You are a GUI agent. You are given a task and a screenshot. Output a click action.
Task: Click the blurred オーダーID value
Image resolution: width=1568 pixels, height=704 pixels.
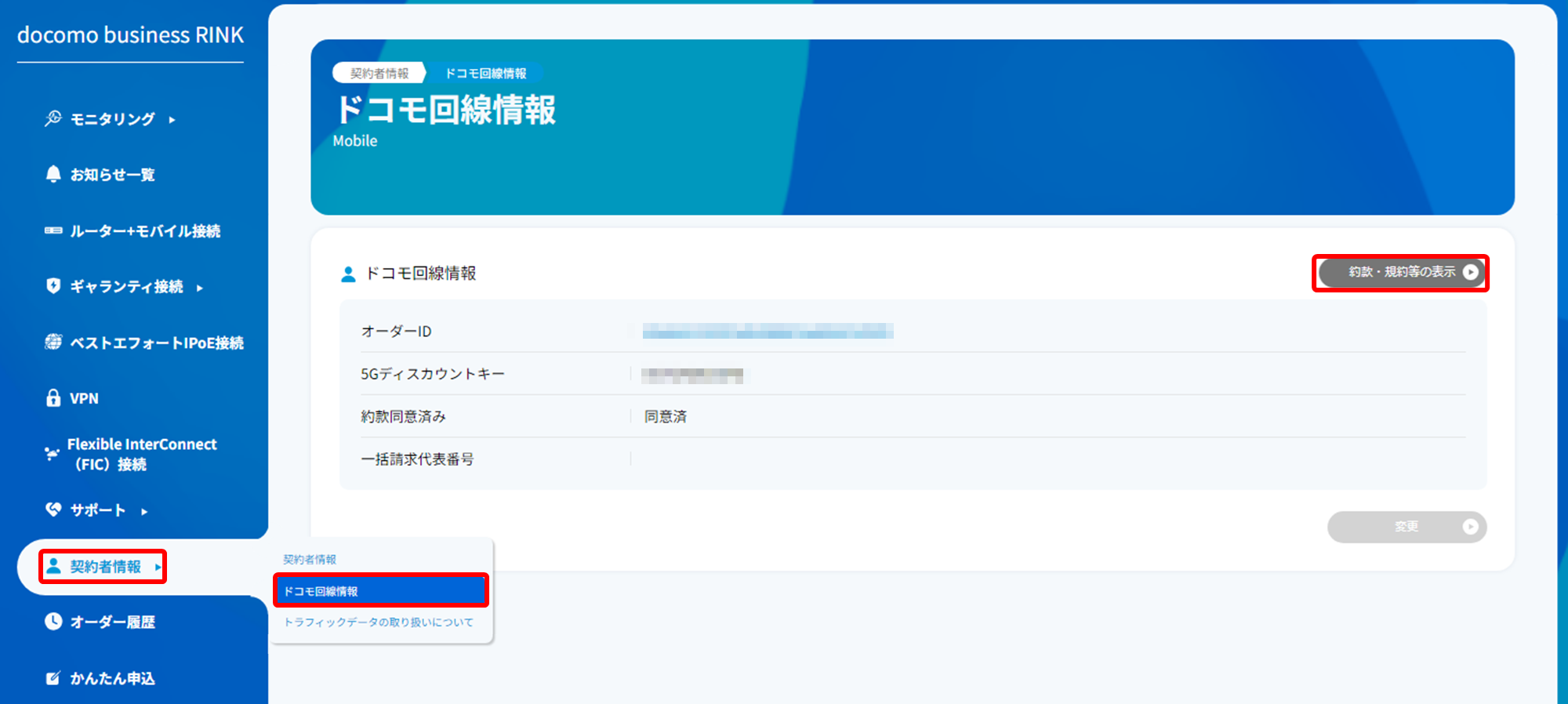tap(768, 331)
